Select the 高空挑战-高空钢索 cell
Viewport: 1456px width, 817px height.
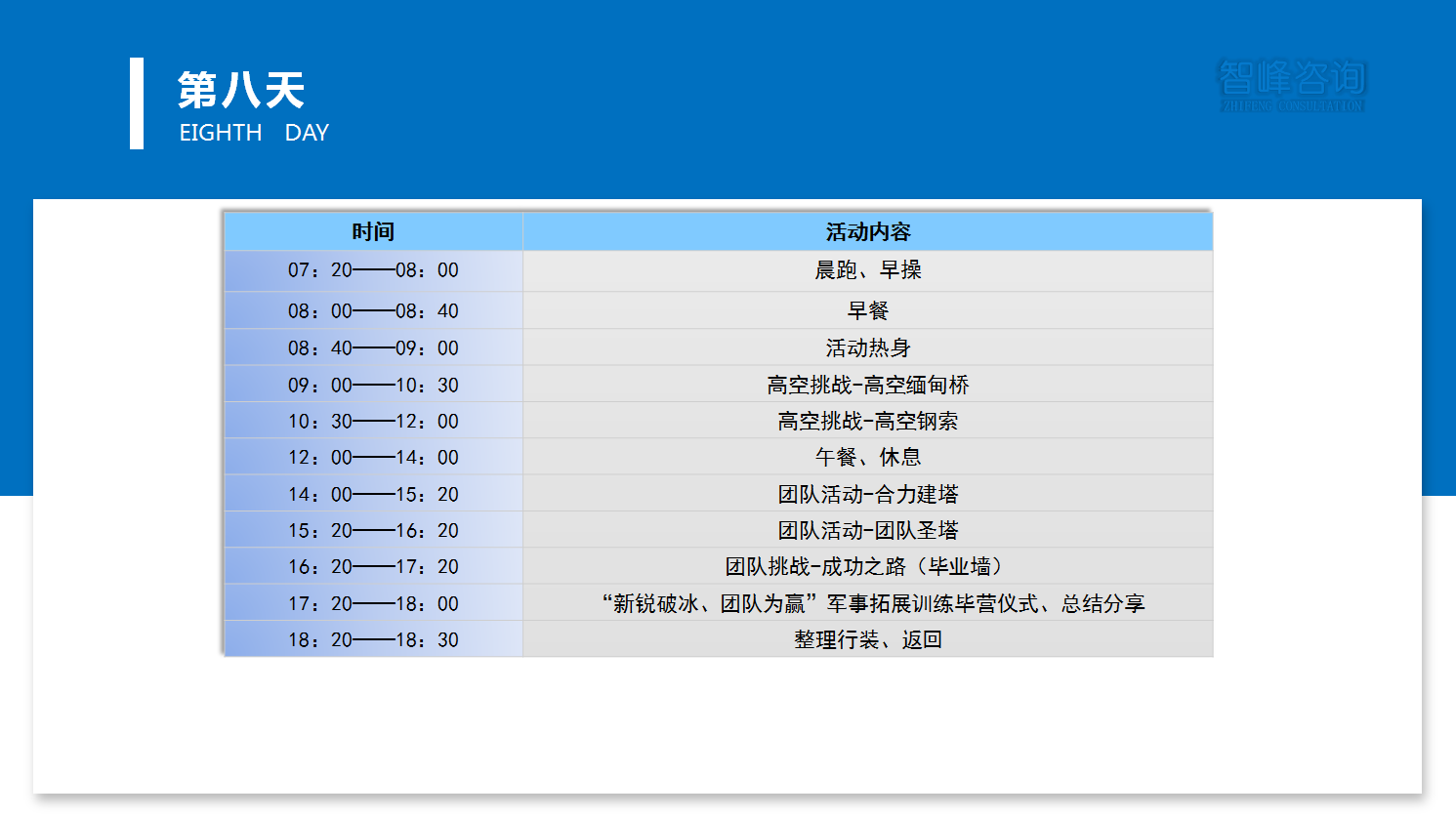pos(867,422)
